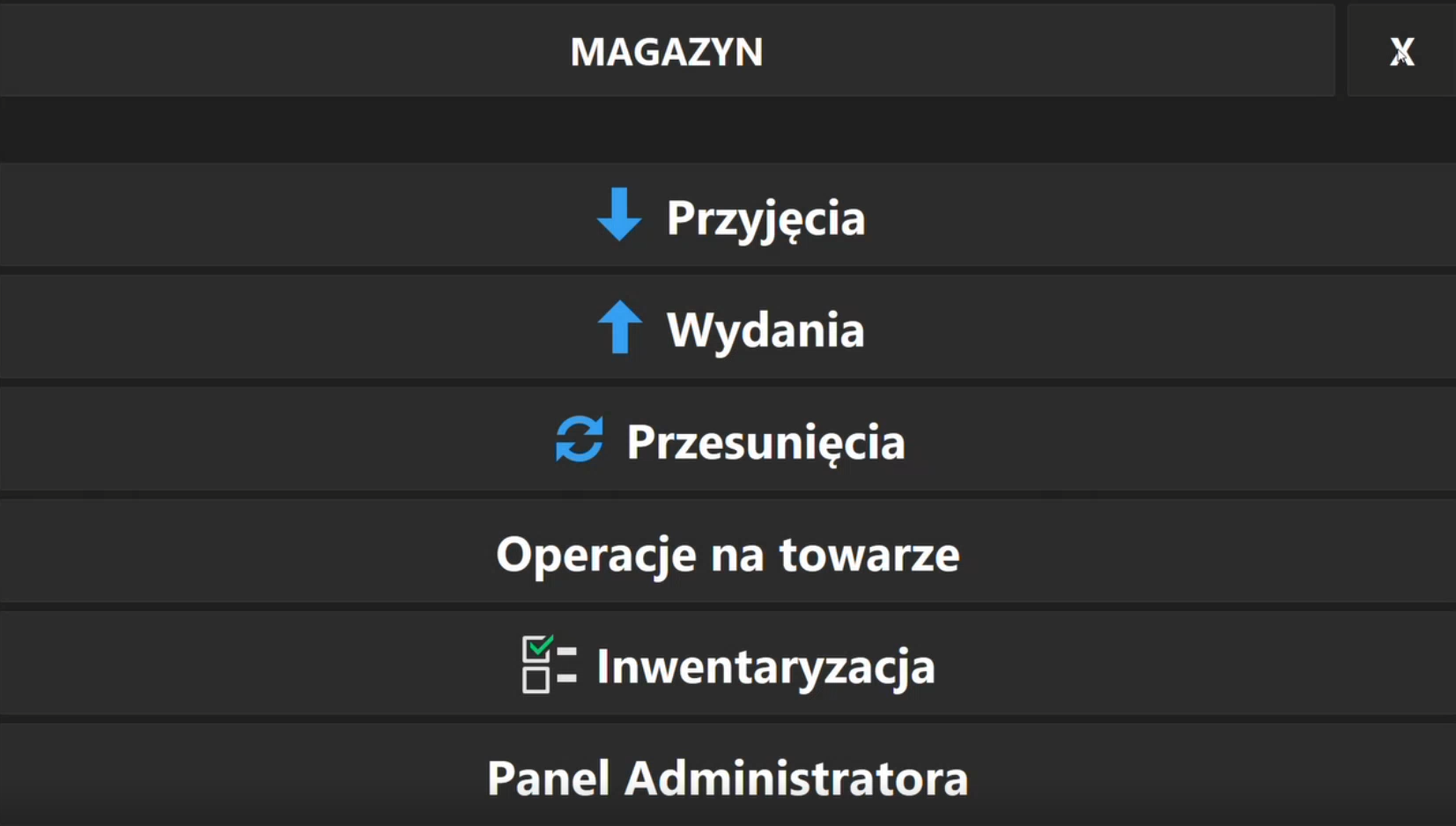Viewport: 1456px width, 826px height.
Task: Open Panel Administratora
Action: click(728, 778)
